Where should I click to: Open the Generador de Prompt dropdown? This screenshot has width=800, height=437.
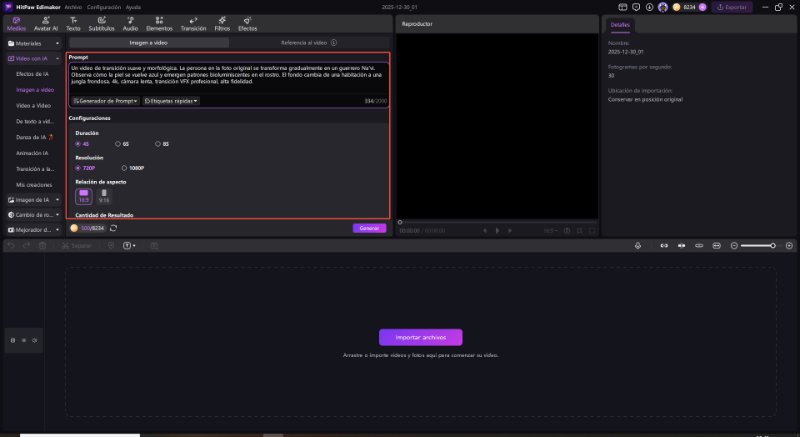pyautogui.click(x=105, y=100)
